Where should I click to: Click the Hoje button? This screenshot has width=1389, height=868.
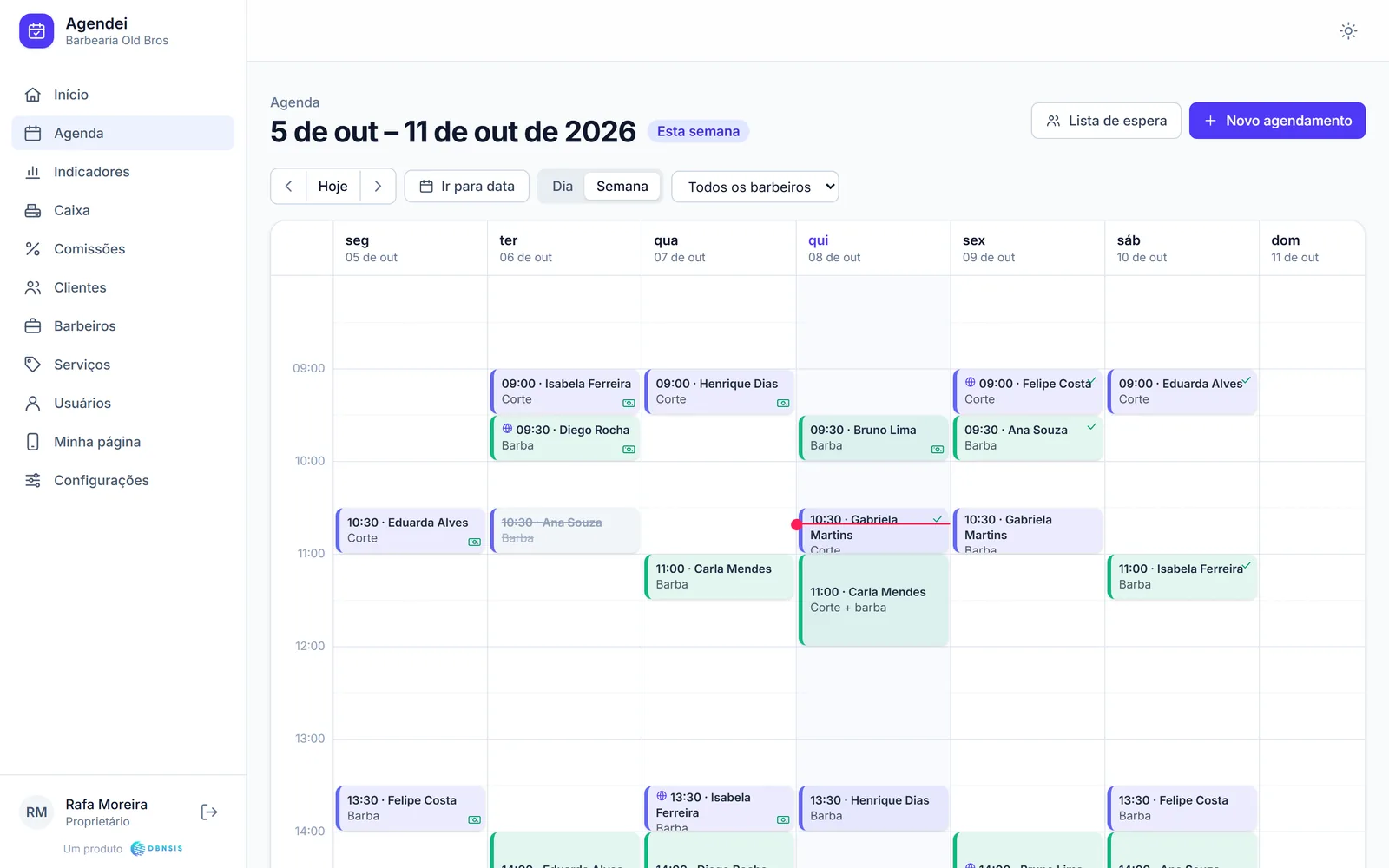point(332,187)
